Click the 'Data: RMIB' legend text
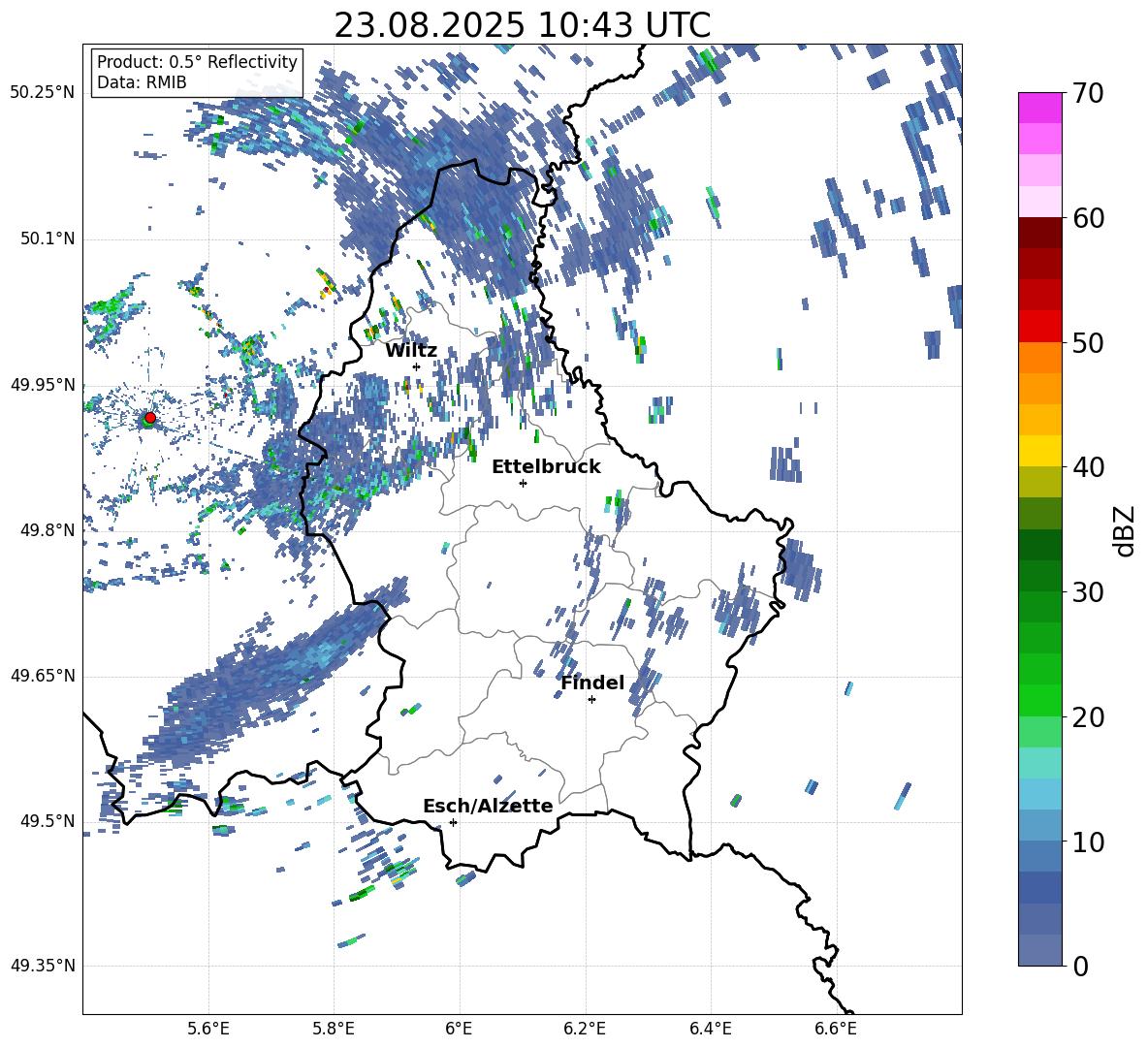Viewport: 1148px width, 1048px height. pyautogui.click(x=142, y=82)
